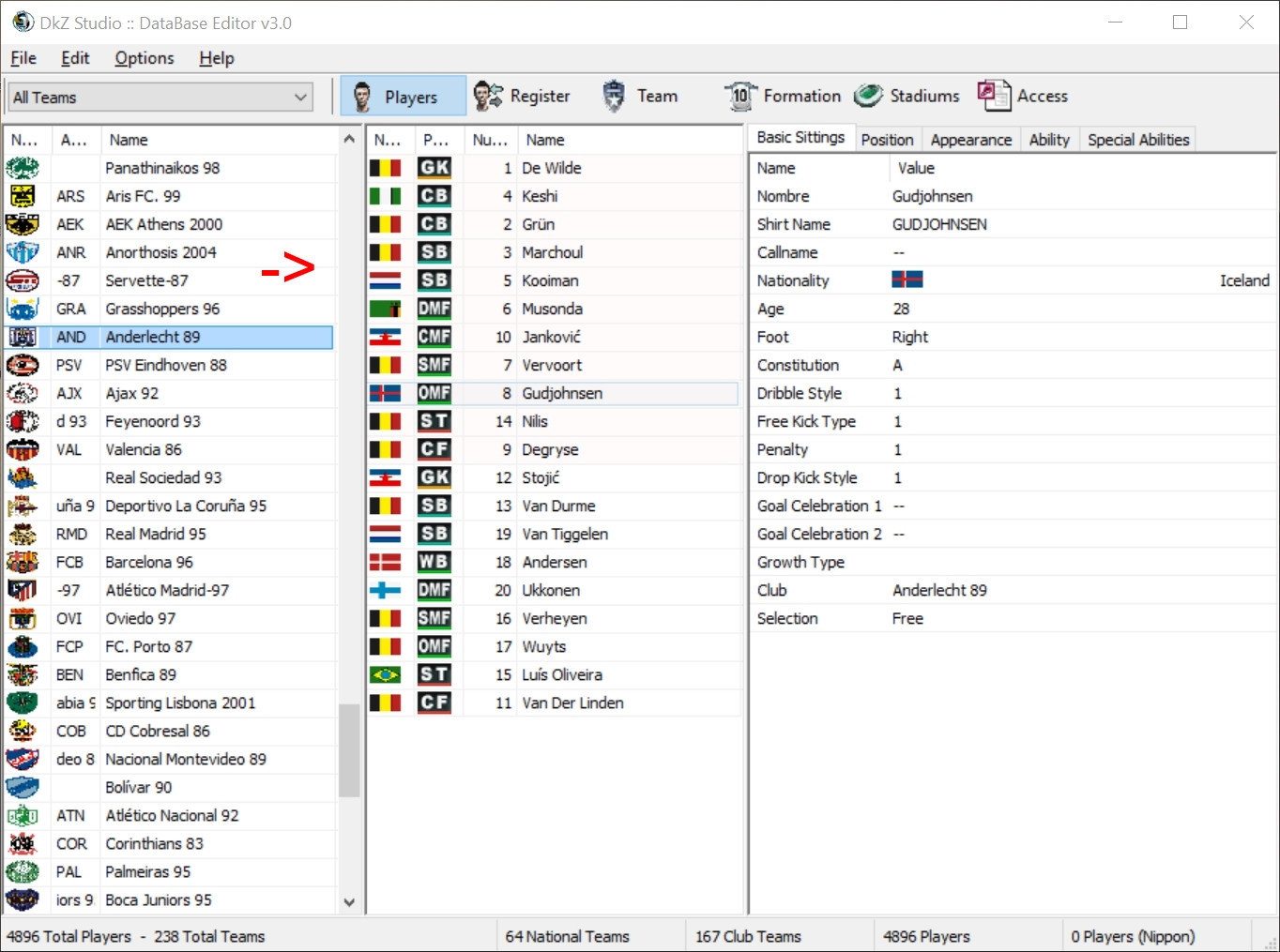Viewport: 1280px width, 952px height.
Task: Click the Valencia 86 crest icon
Action: click(x=23, y=449)
